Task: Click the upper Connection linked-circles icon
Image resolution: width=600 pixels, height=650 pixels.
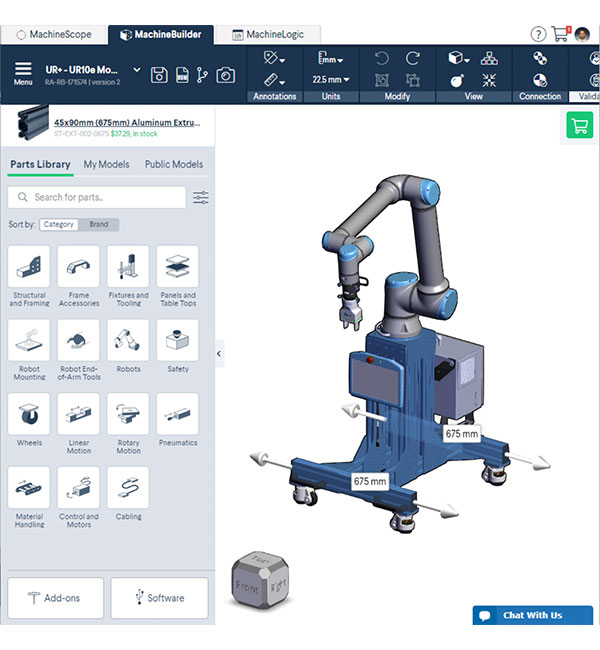Action: (x=540, y=58)
